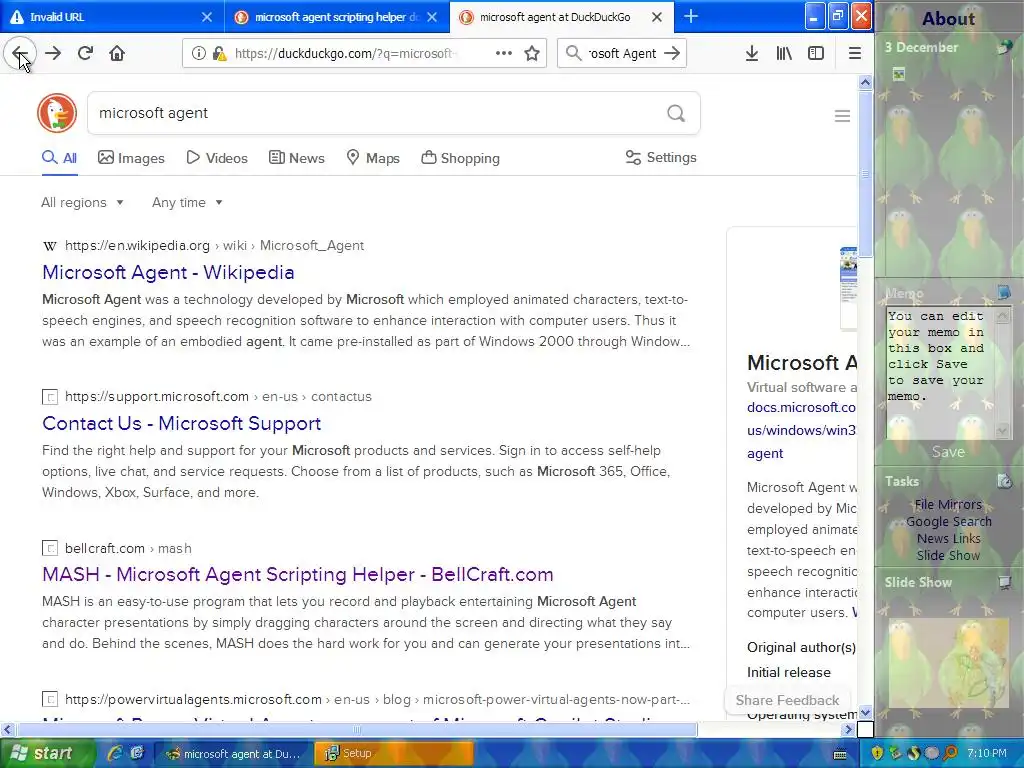Submit search bar query with arrow

point(672,53)
